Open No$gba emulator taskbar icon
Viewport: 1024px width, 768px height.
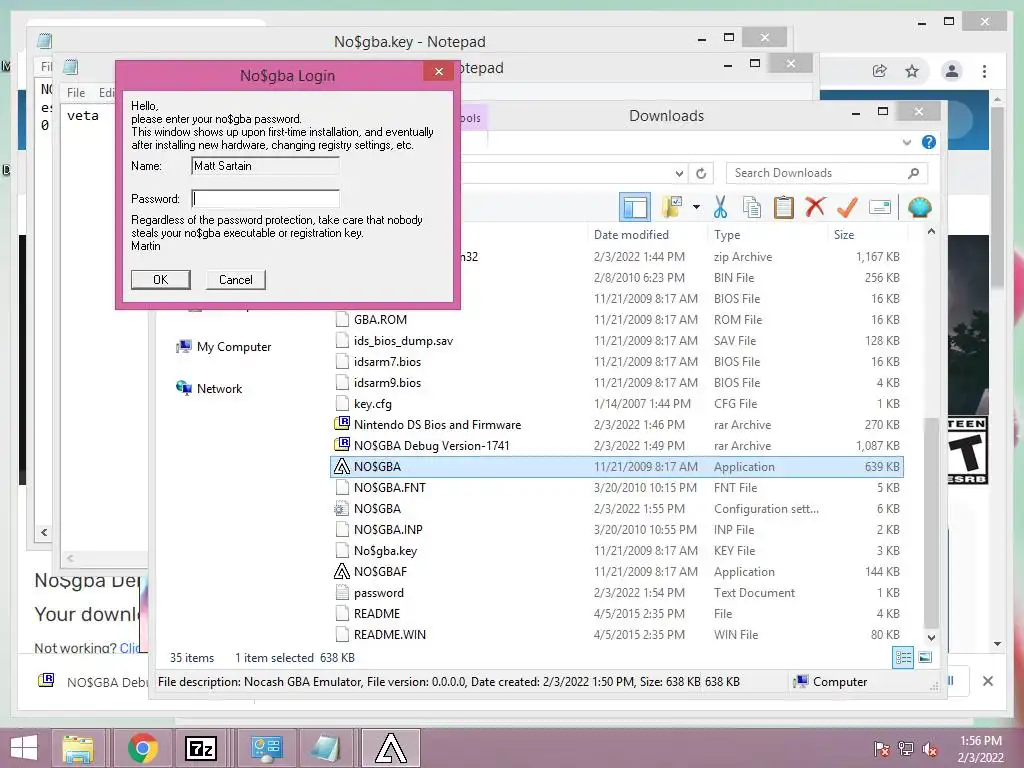pos(391,748)
